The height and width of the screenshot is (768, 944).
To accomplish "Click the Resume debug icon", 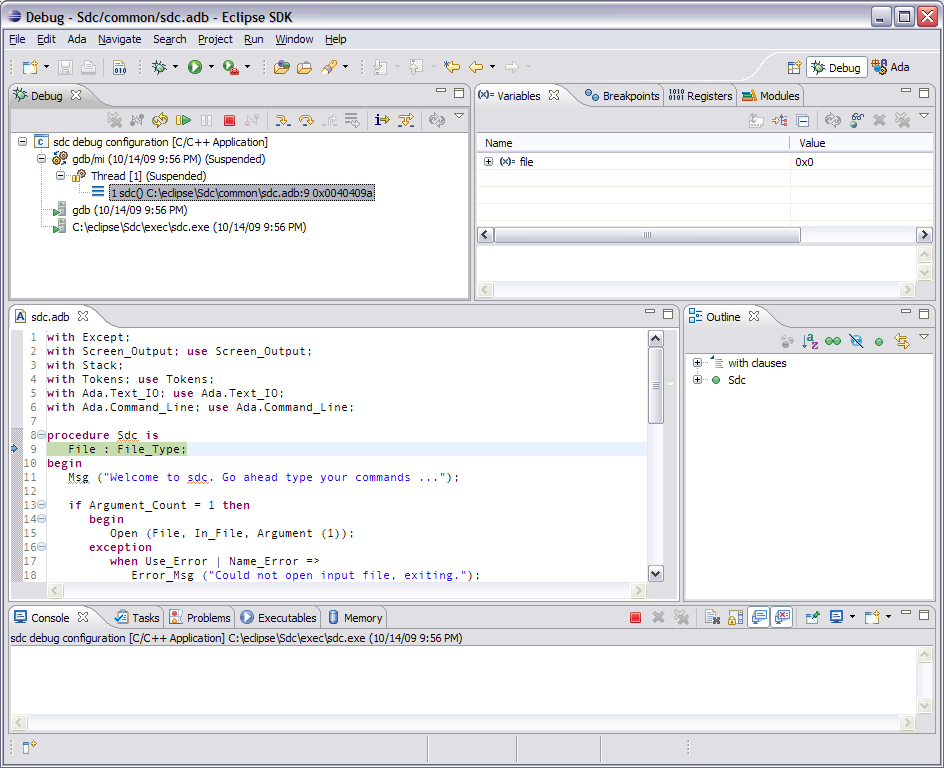I will point(183,120).
